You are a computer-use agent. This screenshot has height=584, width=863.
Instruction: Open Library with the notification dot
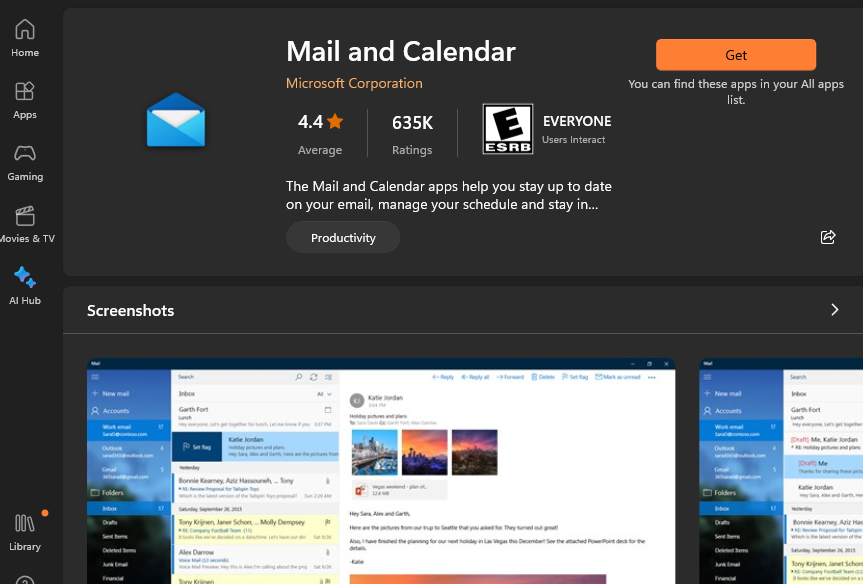pyautogui.click(x=24, y=530)
